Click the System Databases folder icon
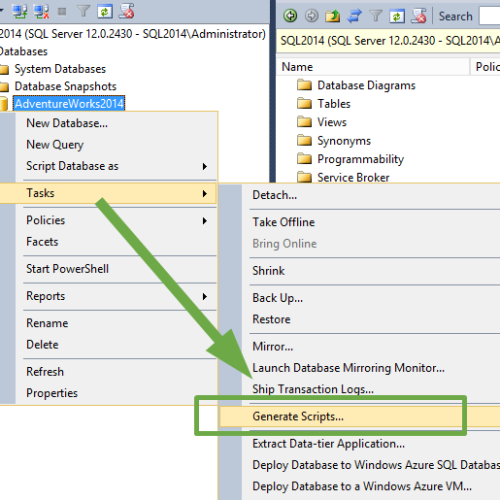The image size is (500, 500). (4, 69)
